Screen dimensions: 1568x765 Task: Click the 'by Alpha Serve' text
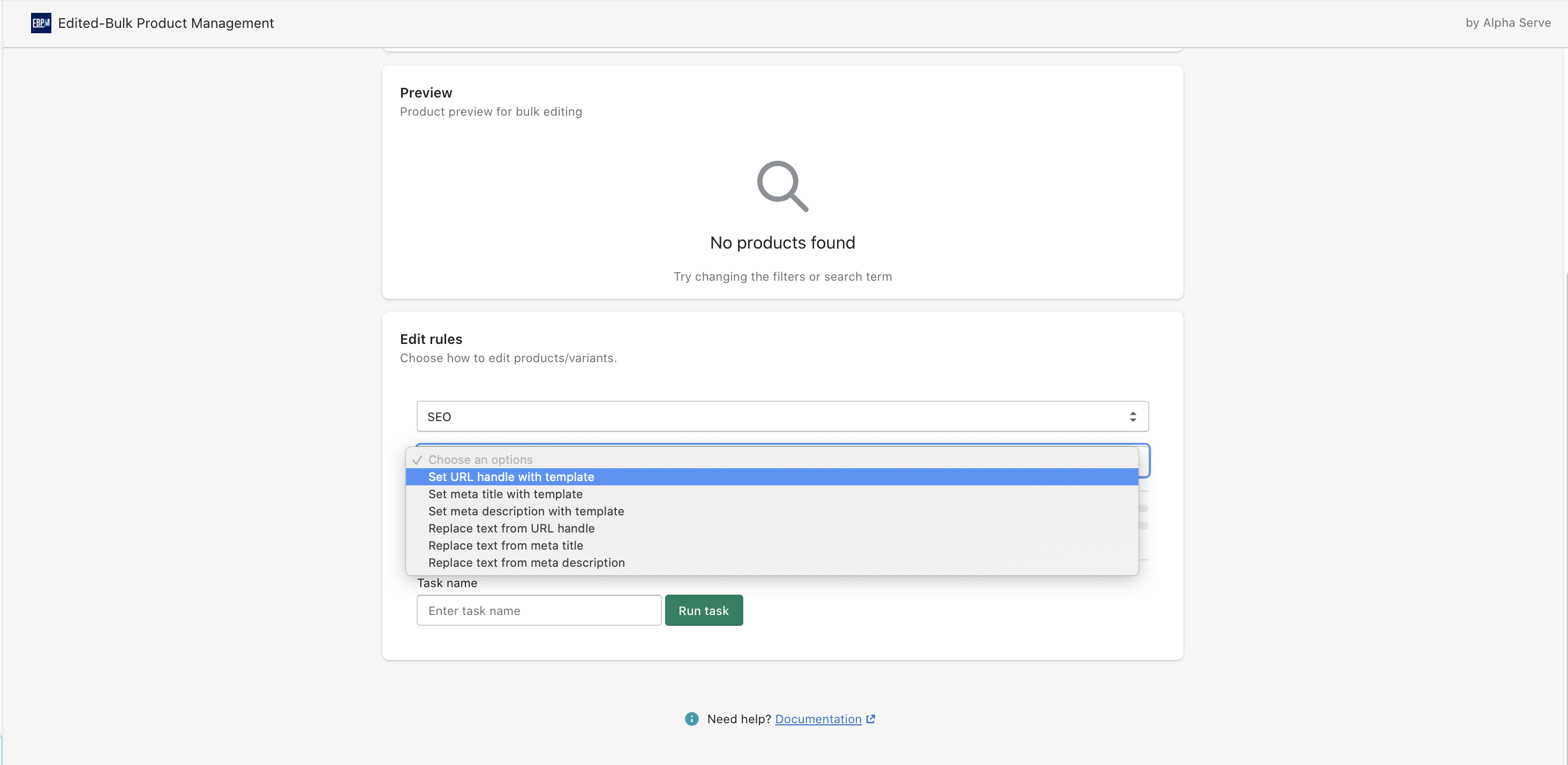1507,22
